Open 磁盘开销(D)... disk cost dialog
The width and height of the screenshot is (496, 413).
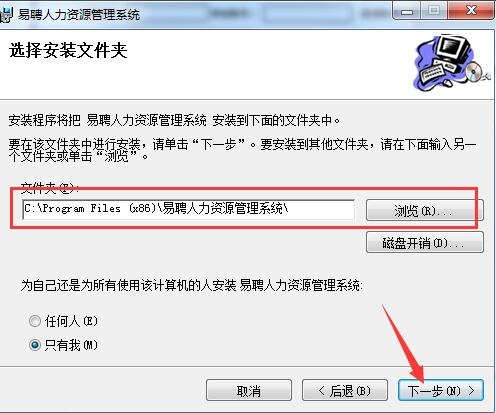[x=425, y=243]
